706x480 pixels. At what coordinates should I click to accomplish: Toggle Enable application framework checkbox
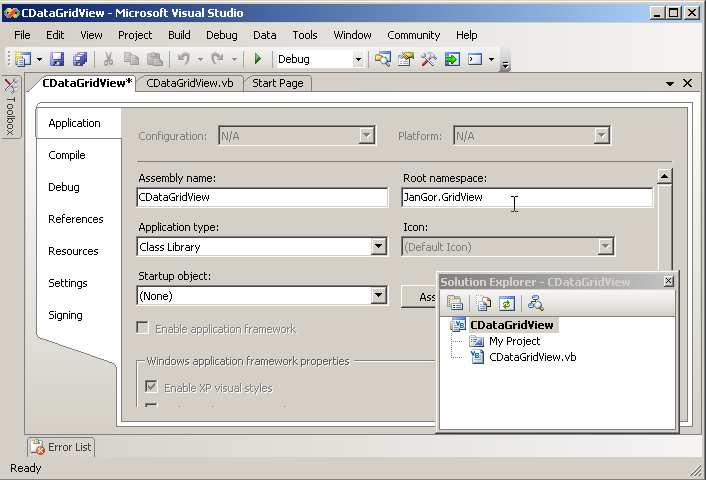(142, 328)
